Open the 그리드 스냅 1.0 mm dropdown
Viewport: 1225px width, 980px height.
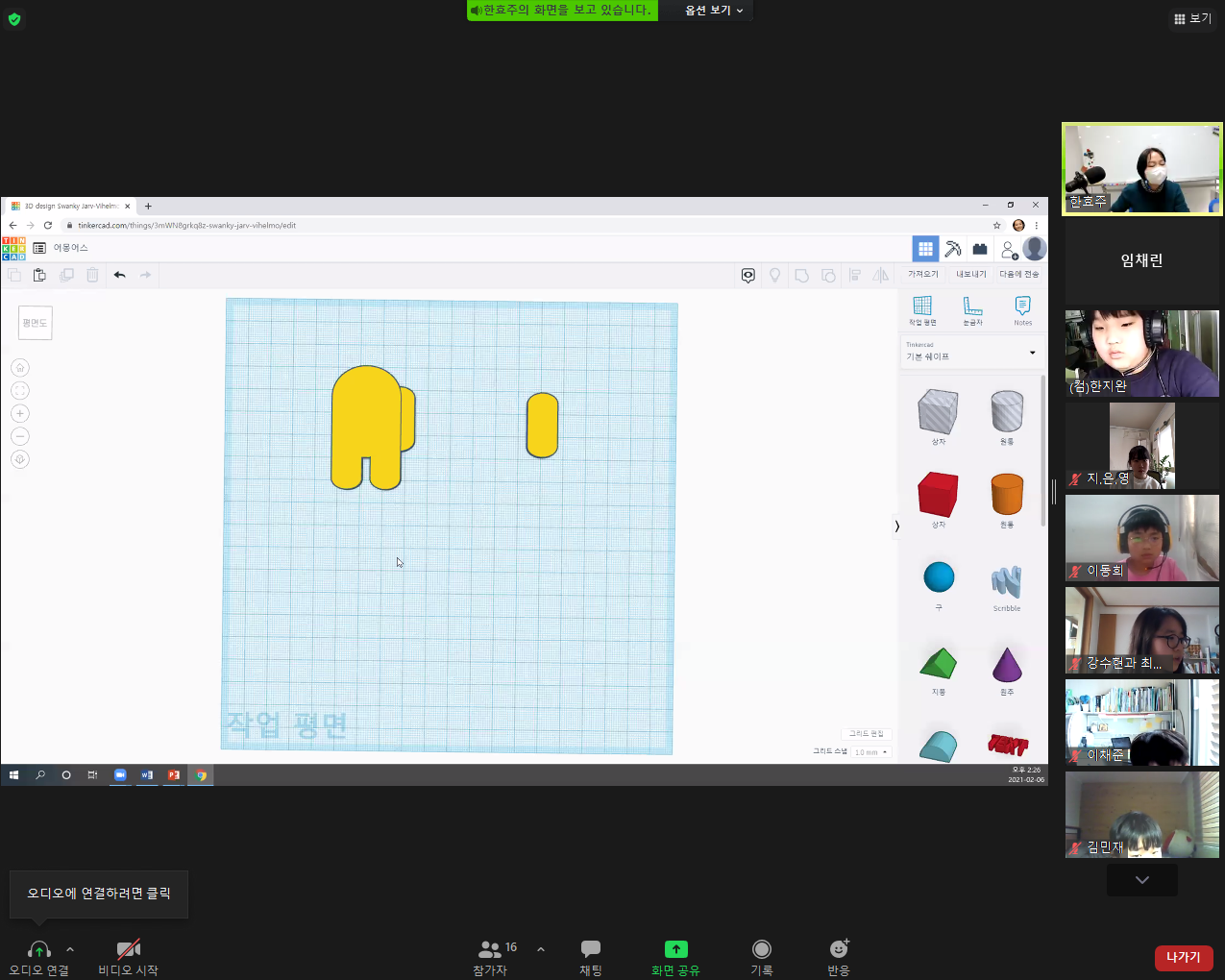click(x=871, y=752)
